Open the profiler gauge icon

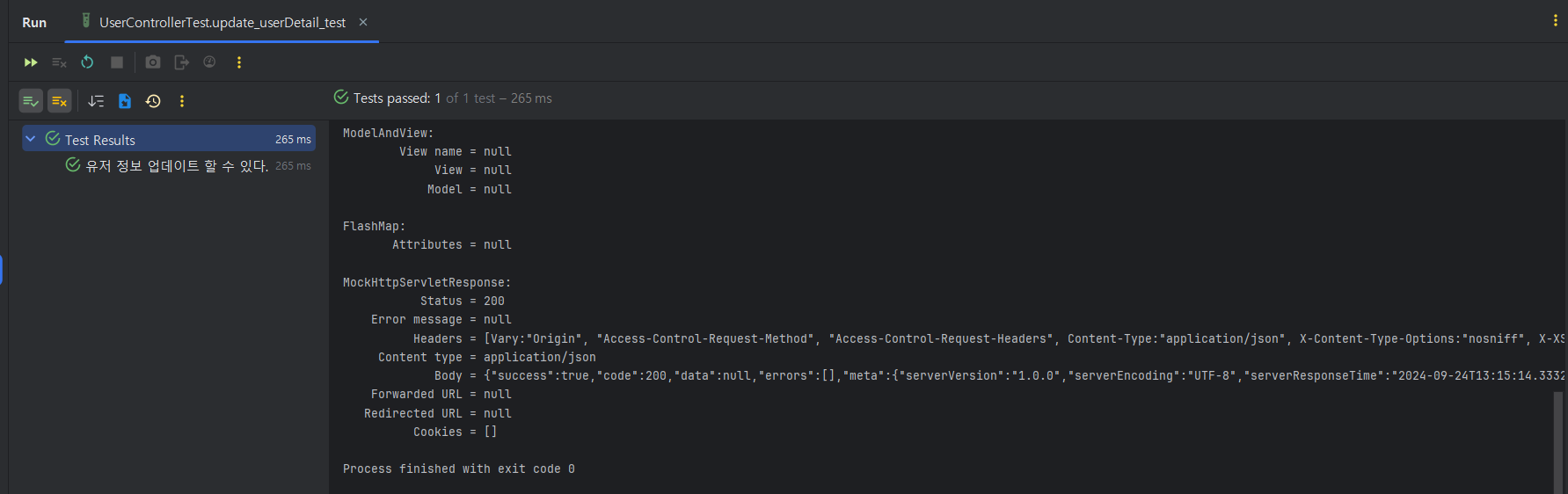(209, 62)
